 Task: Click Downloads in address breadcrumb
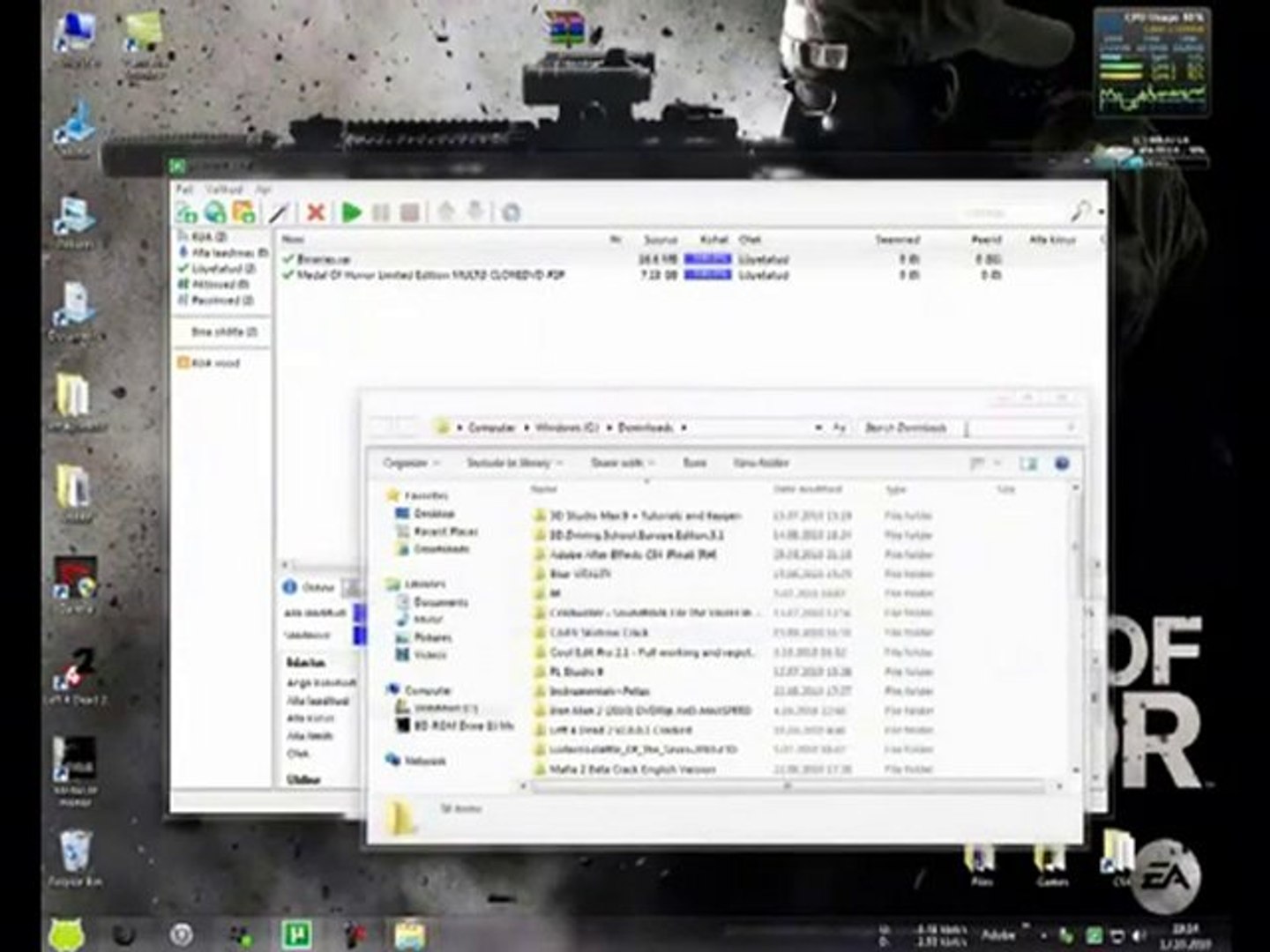click(645, 428)
